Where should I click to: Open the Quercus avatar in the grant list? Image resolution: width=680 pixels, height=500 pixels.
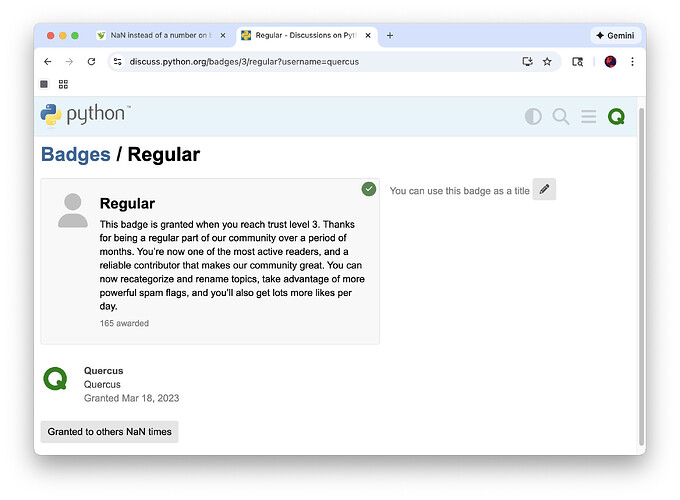point(56,379)
